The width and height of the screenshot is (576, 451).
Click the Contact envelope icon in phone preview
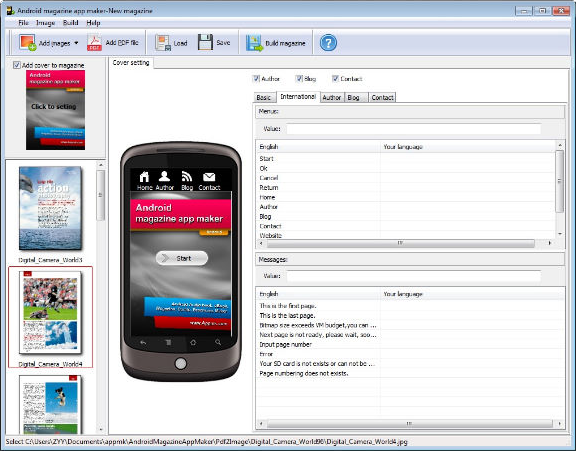(209, 177)
